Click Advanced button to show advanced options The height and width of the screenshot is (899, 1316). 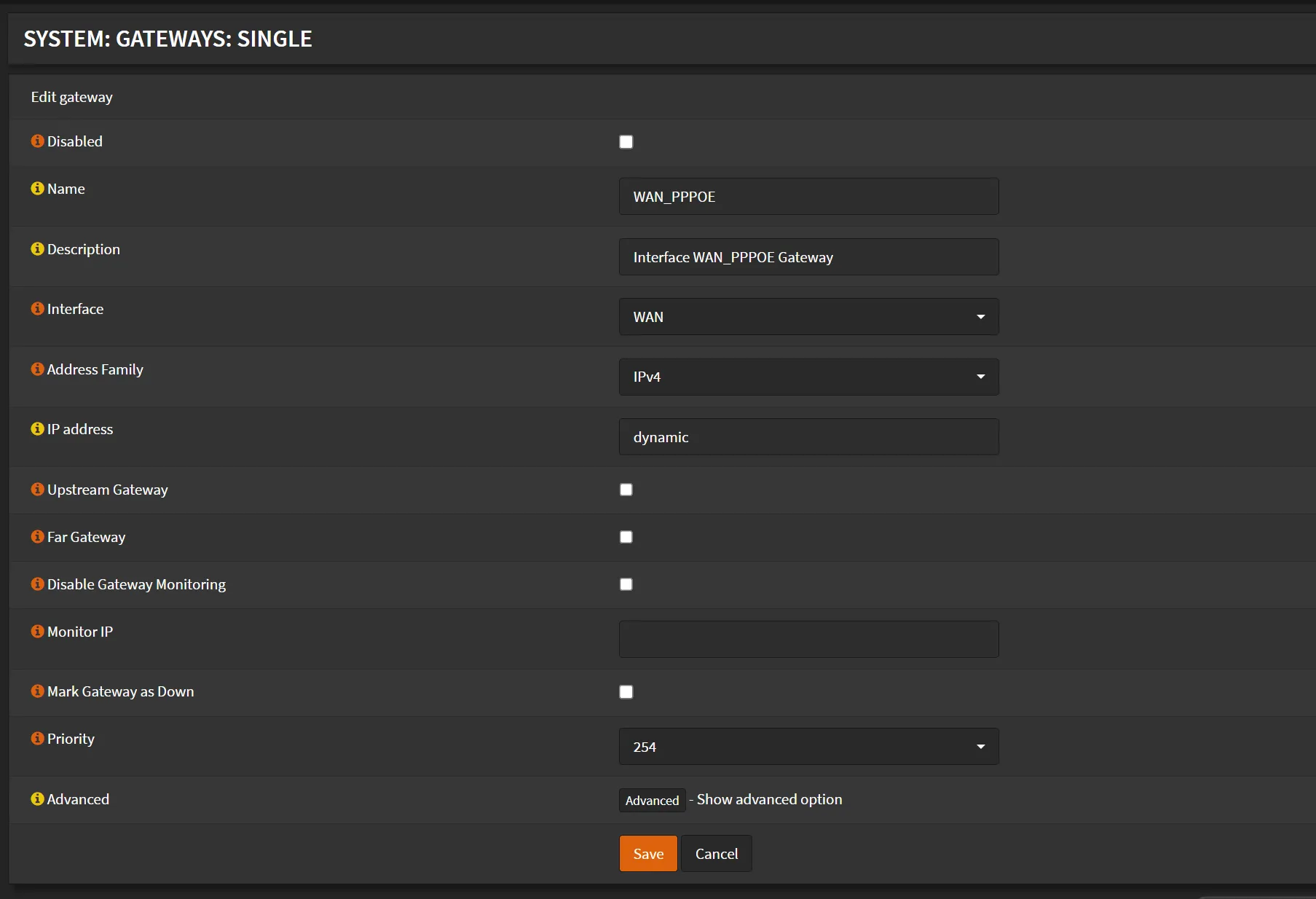(x=652, y=801)
